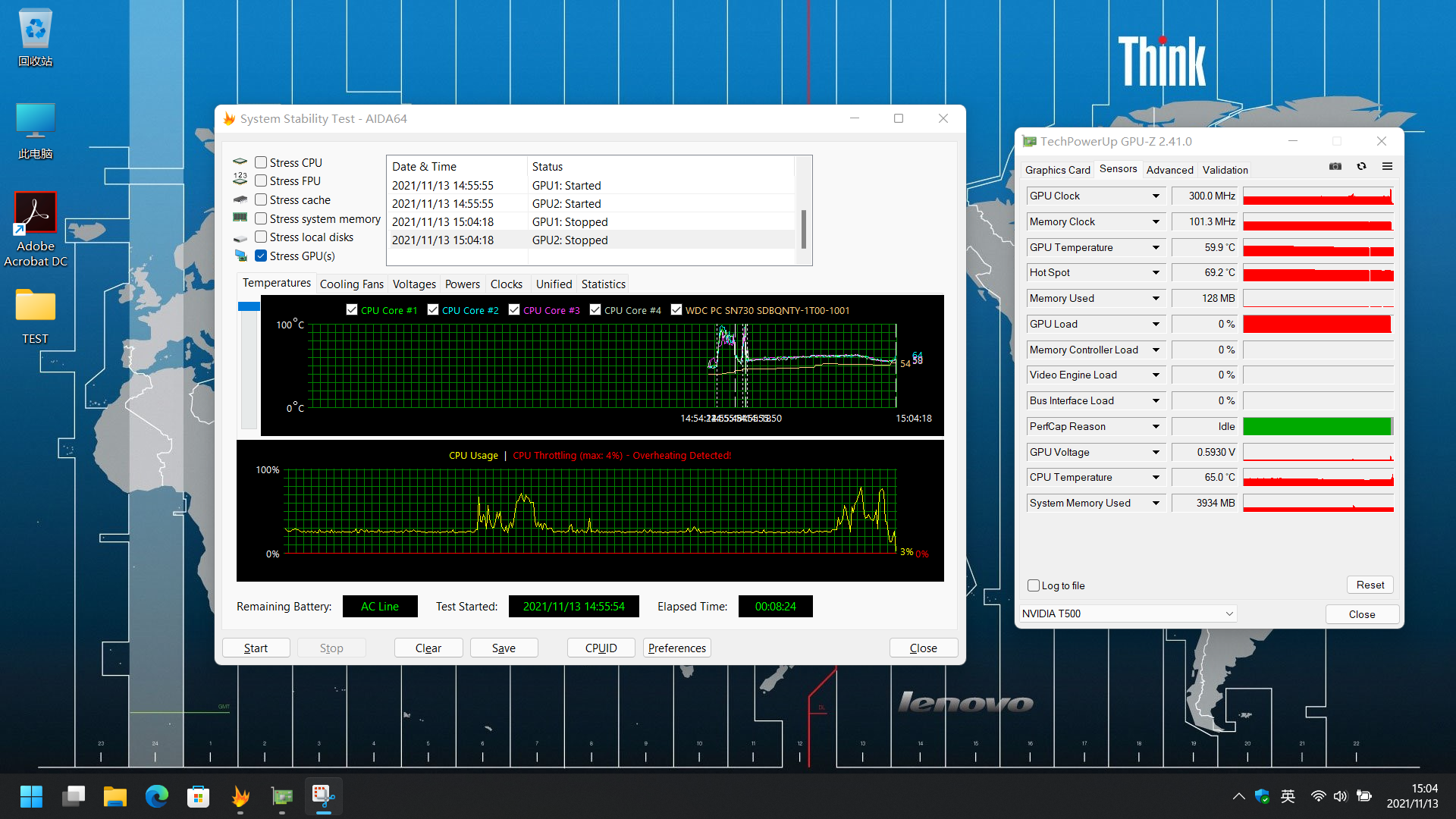
Task: Click the GPU-Z refresh icon
Action: 1361,167
